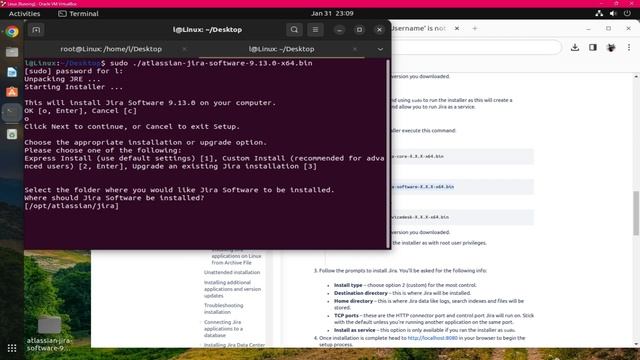Click the volume speaker icon
The width and height of the screenshot is (640, 360).
613,13
